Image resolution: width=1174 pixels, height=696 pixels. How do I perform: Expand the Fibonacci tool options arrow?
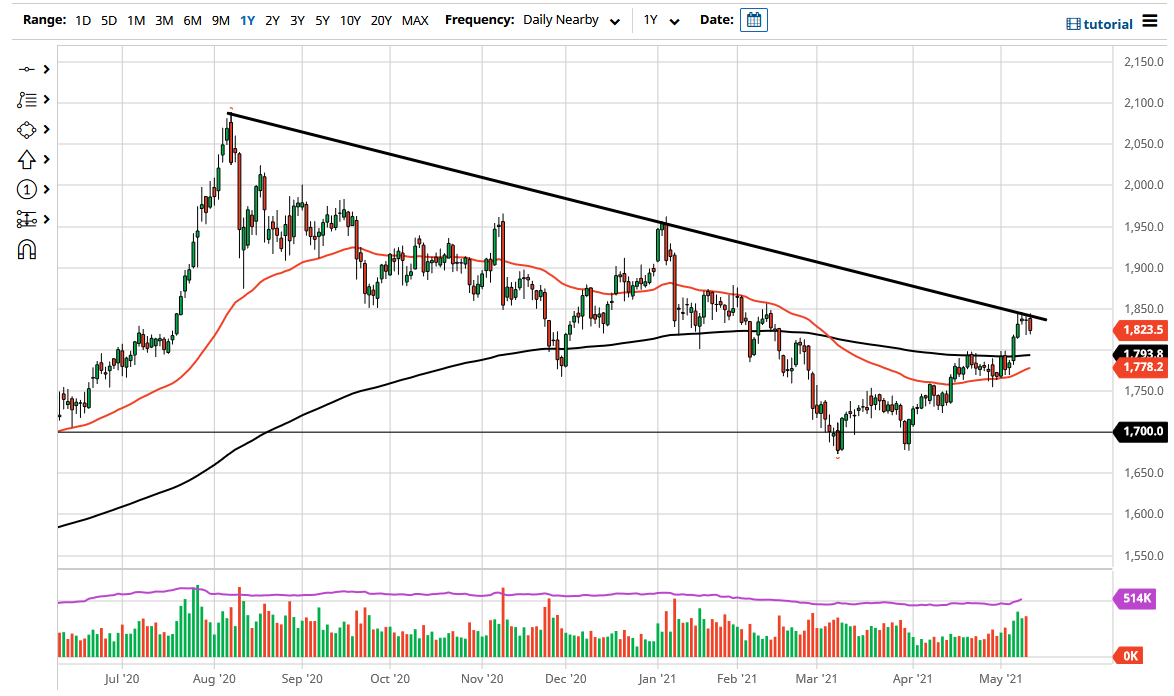[46, 100]
